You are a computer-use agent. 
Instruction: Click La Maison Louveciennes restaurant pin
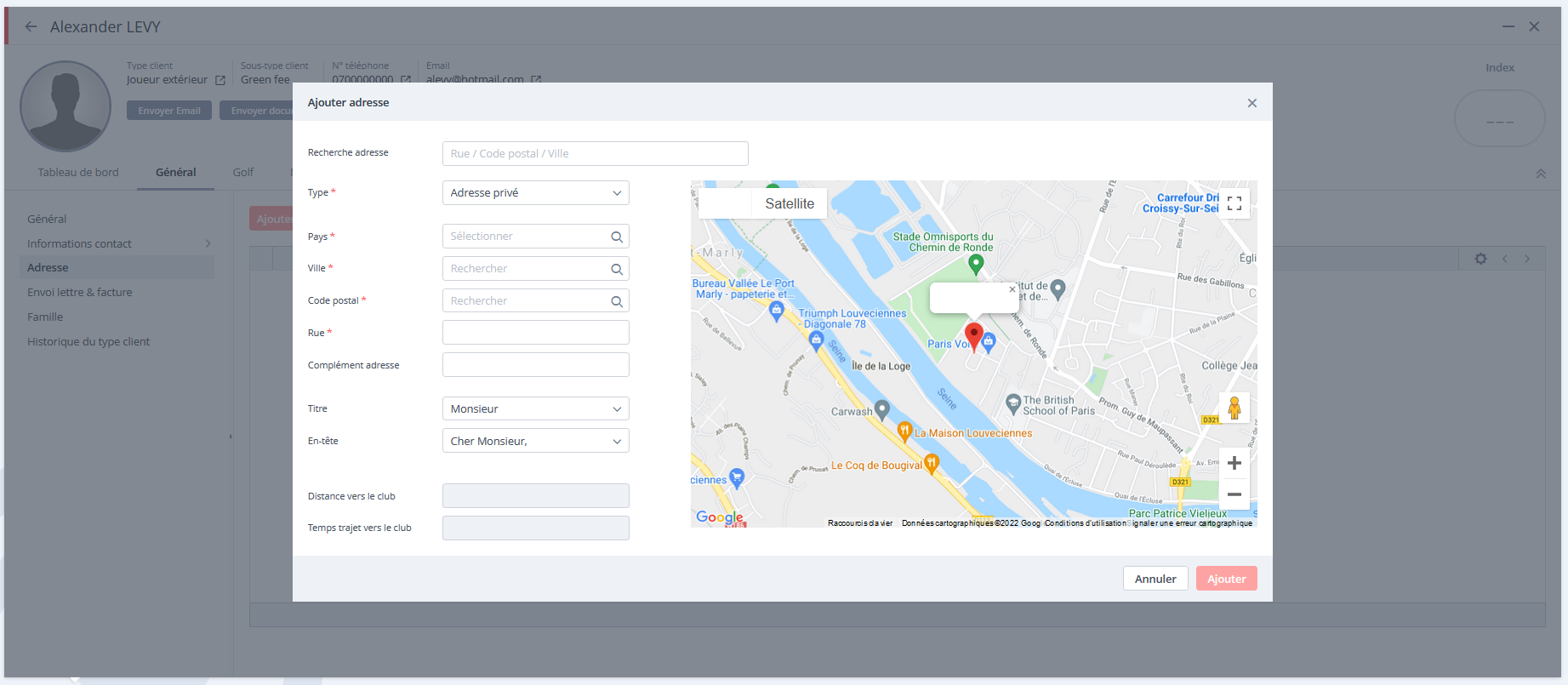point(904,431)
